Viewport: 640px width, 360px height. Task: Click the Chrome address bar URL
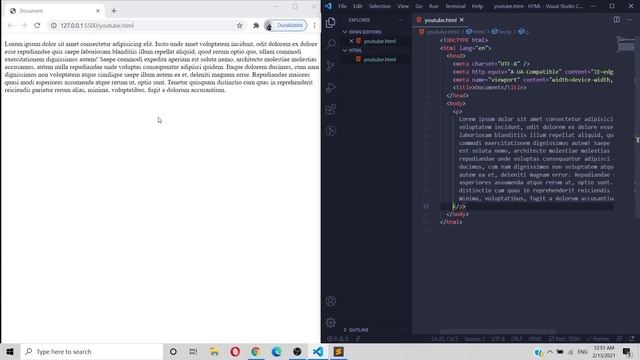coord(97,25)
